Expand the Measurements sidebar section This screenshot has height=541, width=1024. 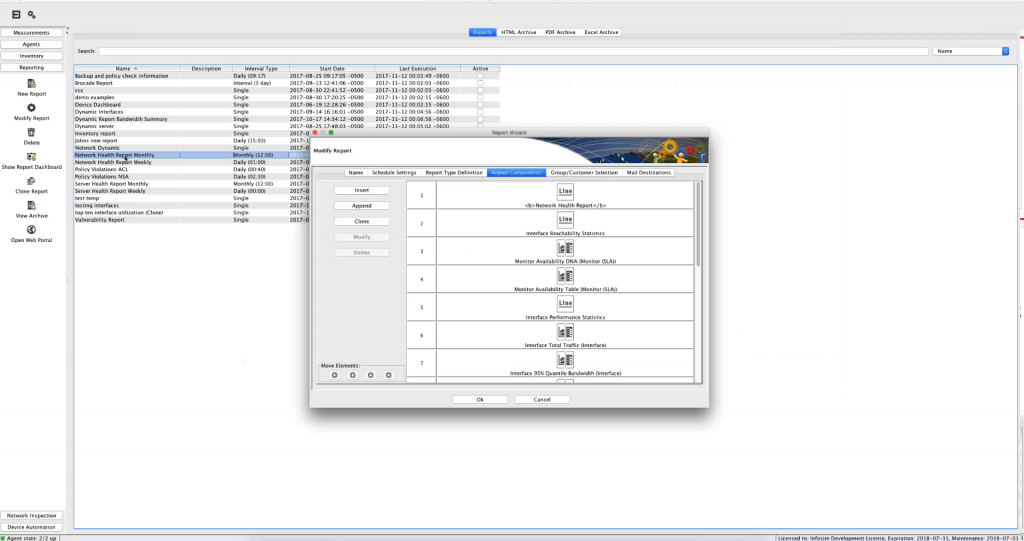click(x=31, y=33)
